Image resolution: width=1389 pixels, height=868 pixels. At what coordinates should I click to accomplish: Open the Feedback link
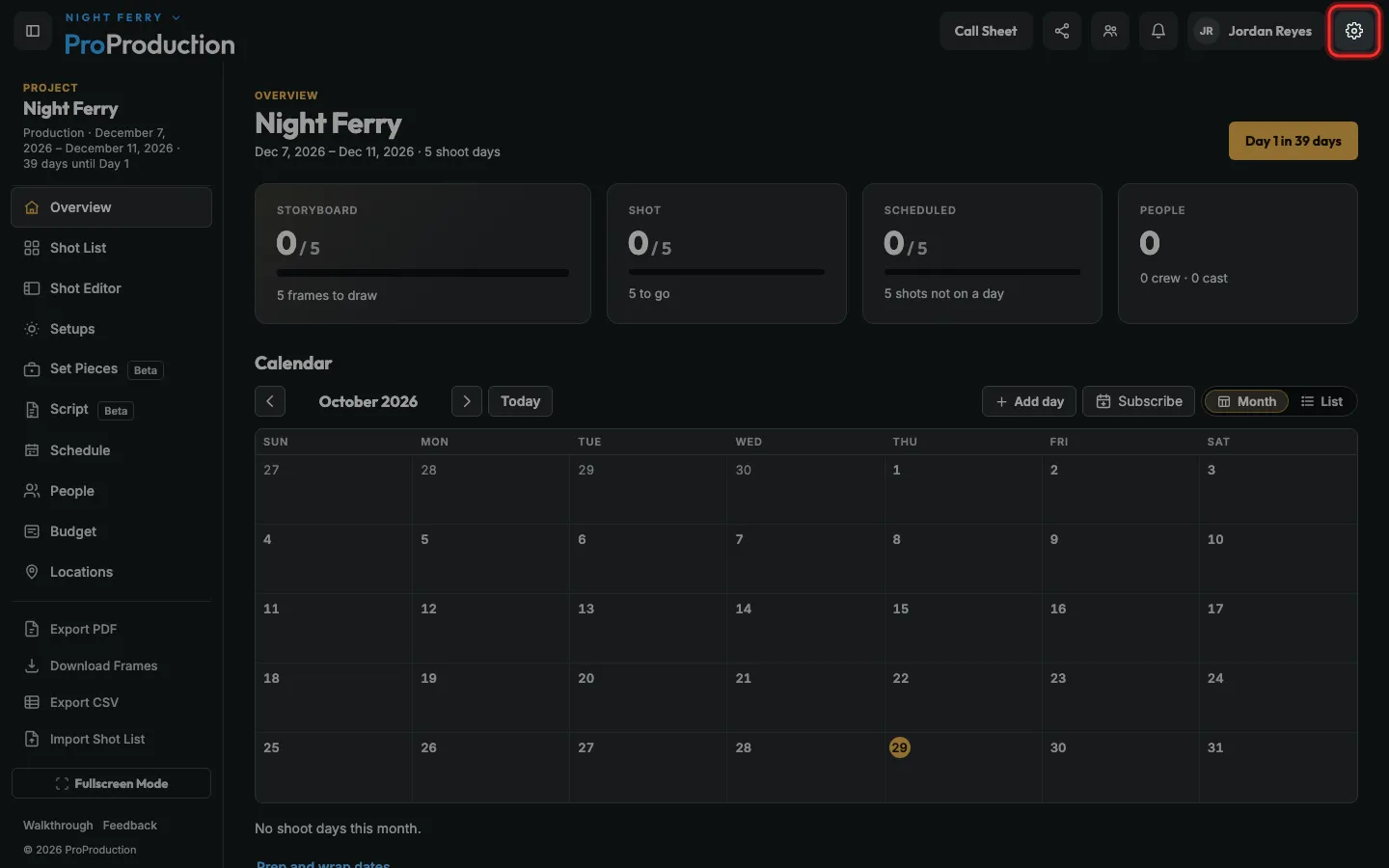tap(129, 826)
